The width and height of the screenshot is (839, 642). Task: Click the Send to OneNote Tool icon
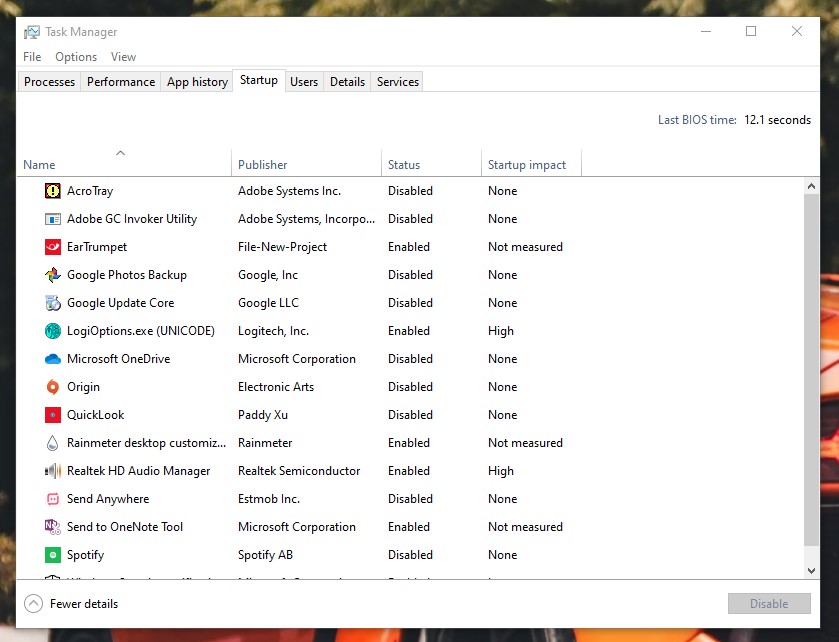click(x=52, y=527)
